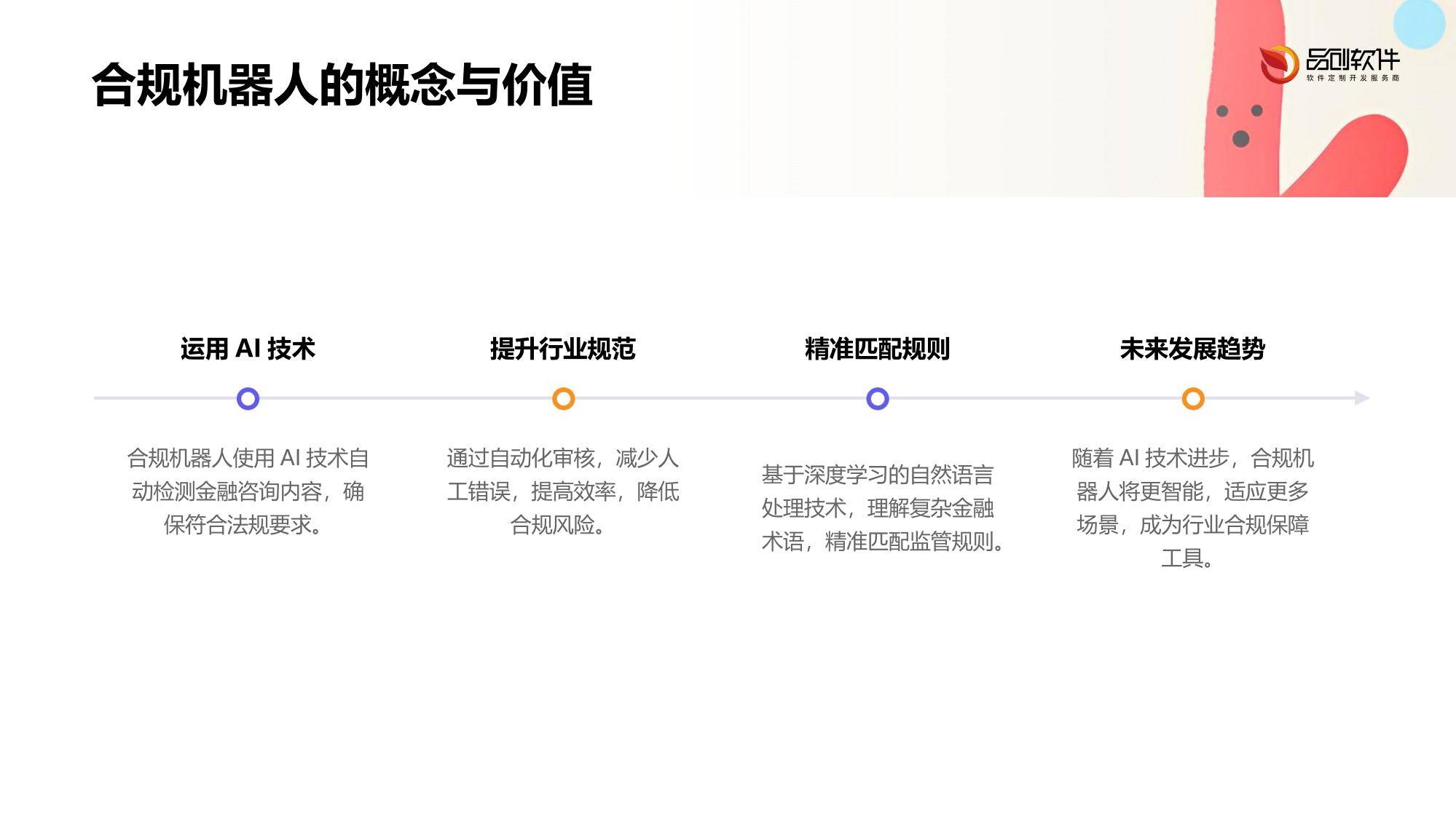The image size is (1456, 819).
Task: Click the 品创软件 logo in the corner
Action: 1329,64
